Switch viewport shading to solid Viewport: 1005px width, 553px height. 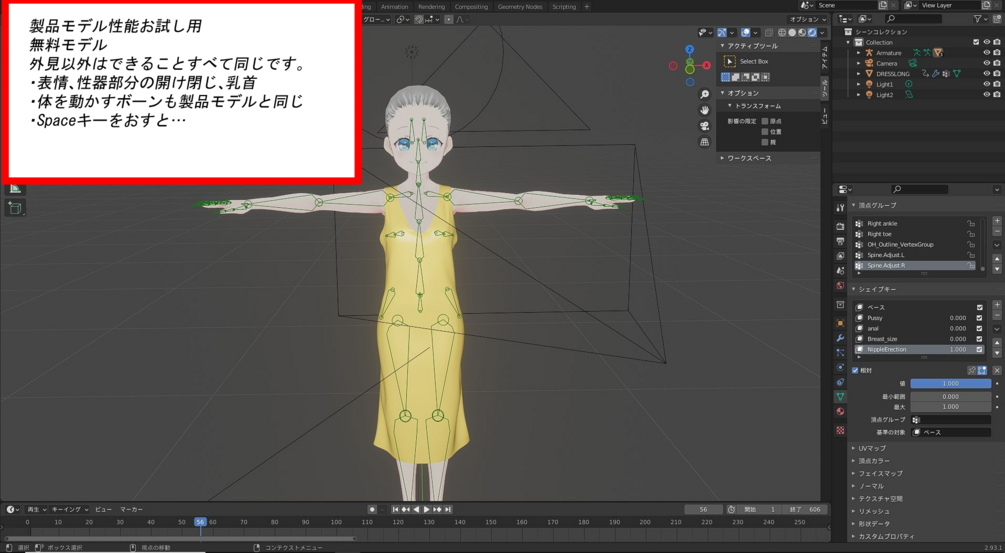pyautogui.click(x=792, y=32)
